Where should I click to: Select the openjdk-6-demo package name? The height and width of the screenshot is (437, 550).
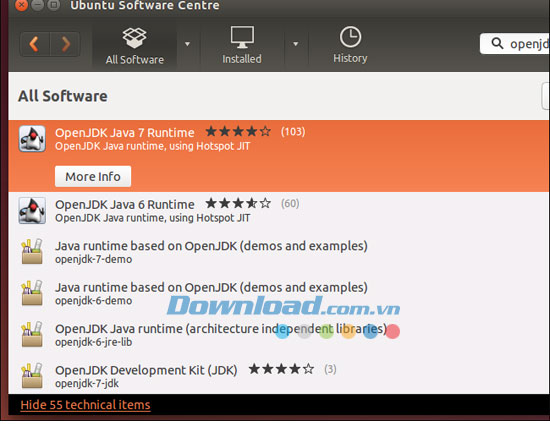[x=94, y=301]
